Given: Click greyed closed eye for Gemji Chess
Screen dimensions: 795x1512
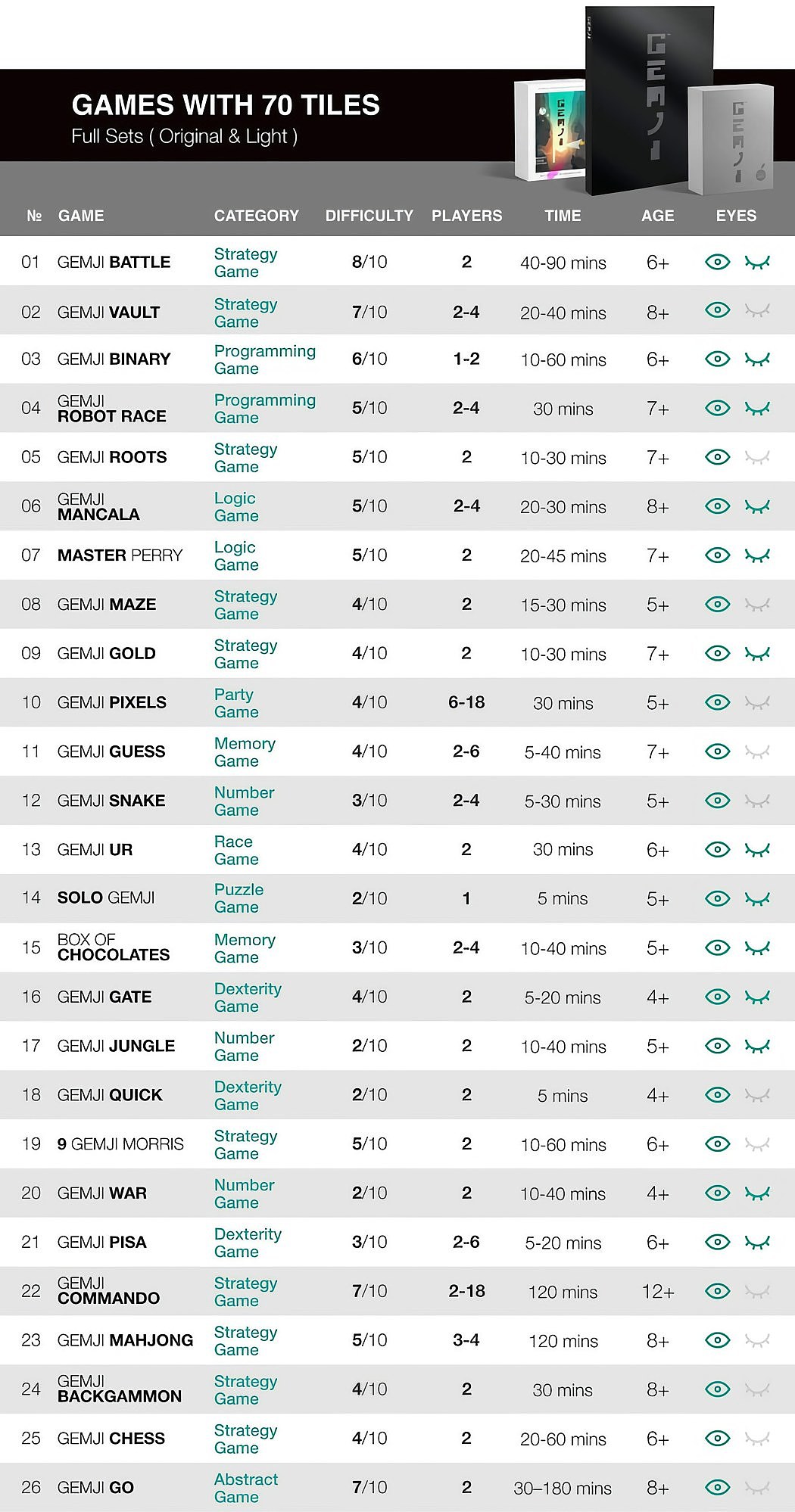Looking at the screenshot, I should coord(757,1439).
